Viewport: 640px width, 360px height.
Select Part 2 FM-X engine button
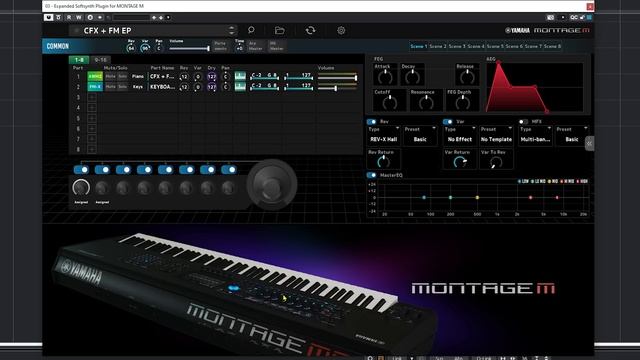point(95,87)
